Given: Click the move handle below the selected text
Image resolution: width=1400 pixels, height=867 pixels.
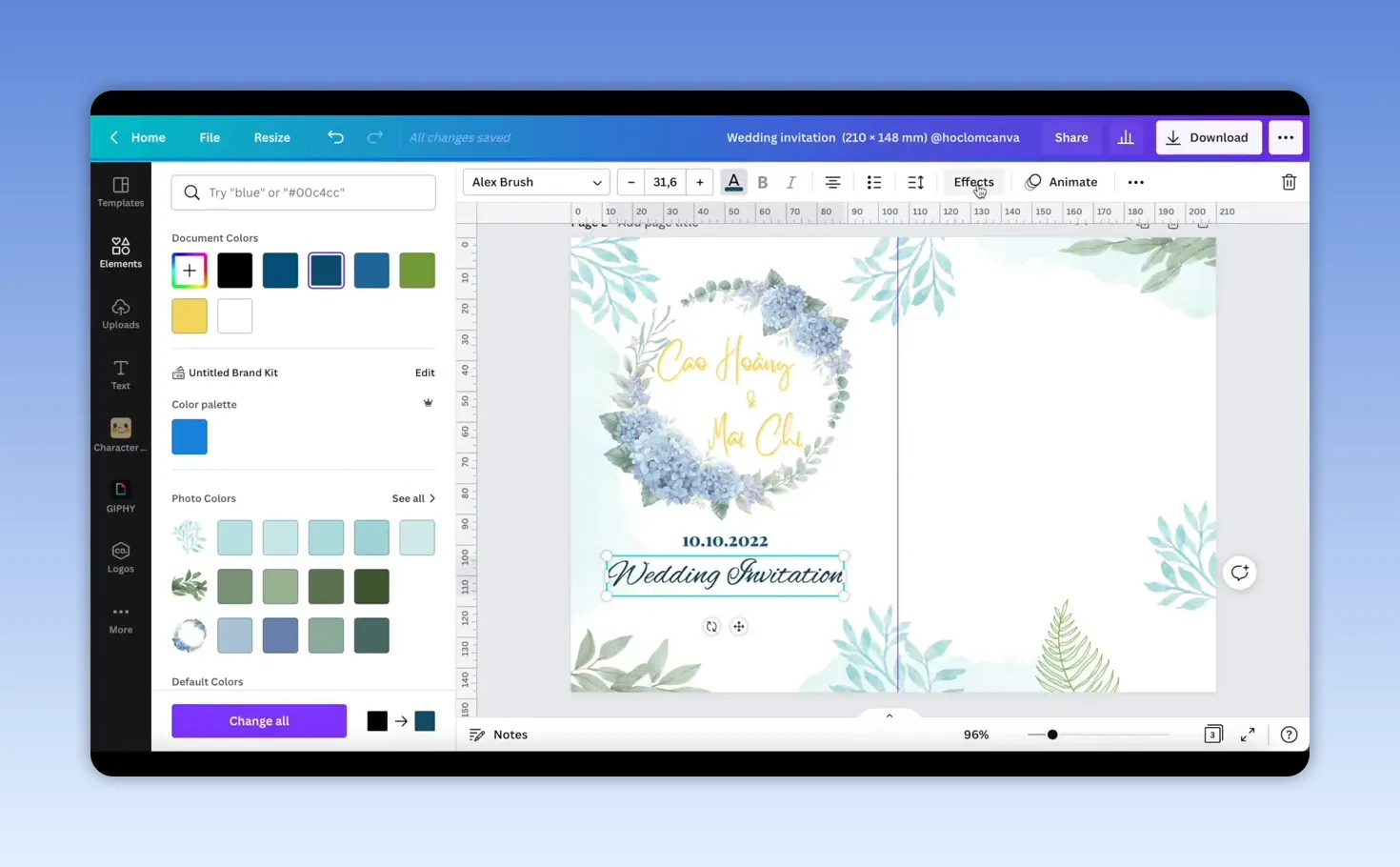Looking at the screenshot, I should 739,627.
